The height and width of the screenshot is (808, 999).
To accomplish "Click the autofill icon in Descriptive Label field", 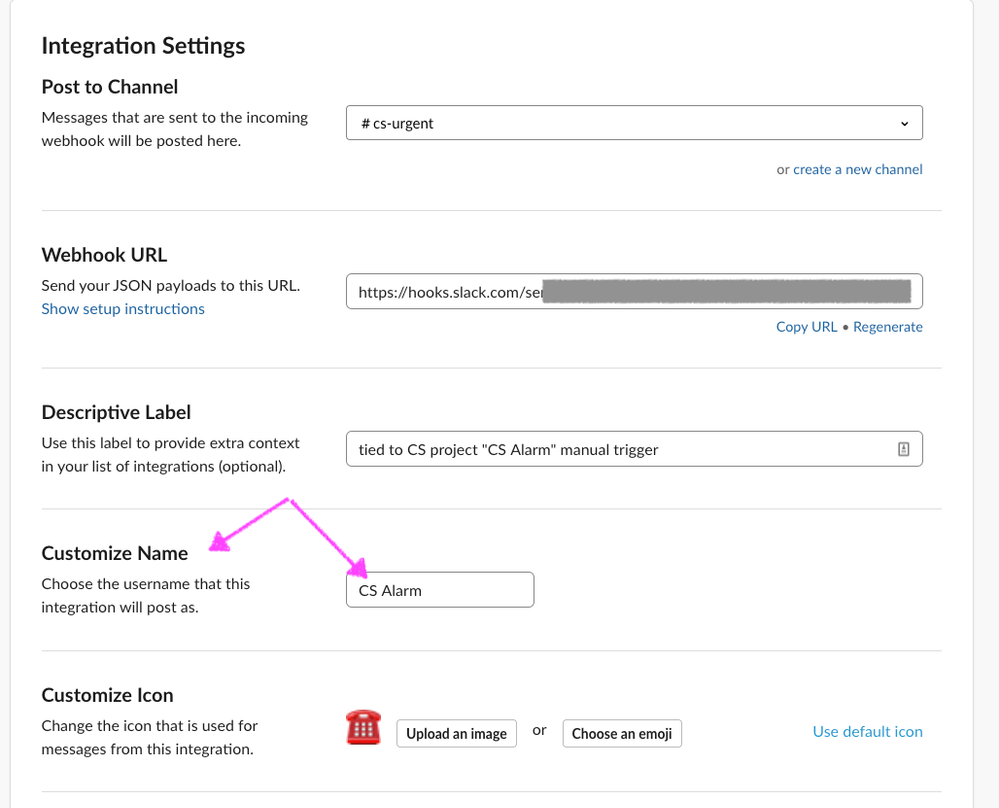I will pyautogui.click(x=903, y=450).
